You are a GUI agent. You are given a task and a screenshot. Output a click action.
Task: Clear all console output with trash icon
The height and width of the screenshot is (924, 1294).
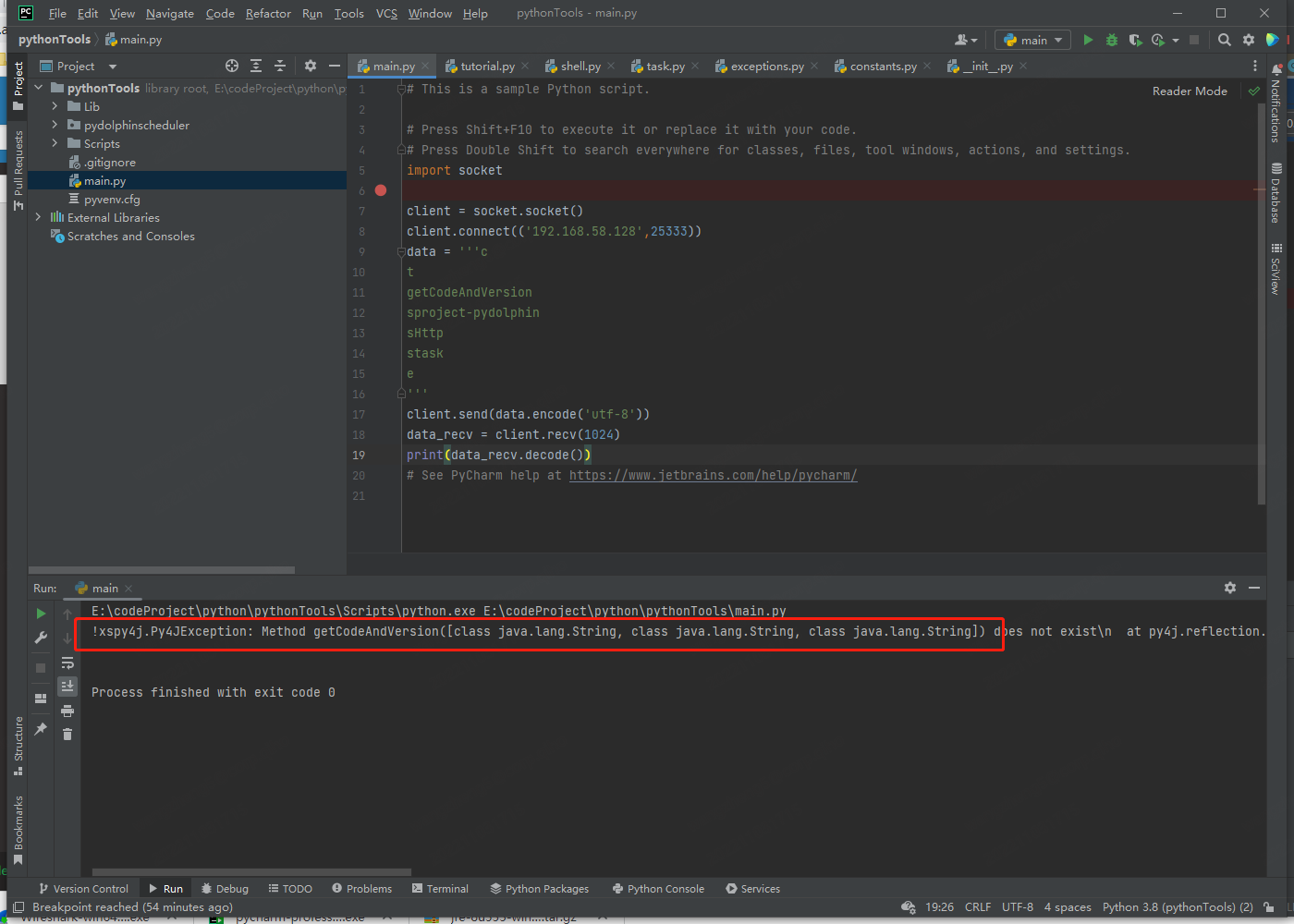coord(67,734)
